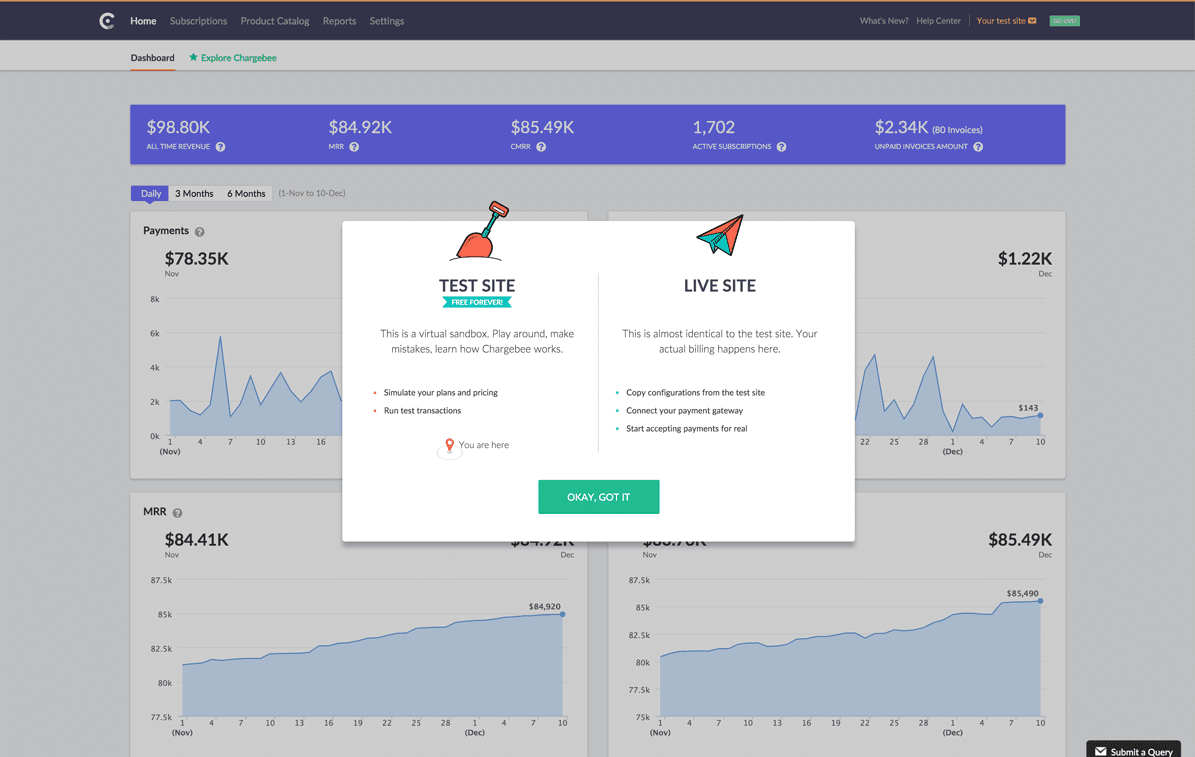Click the help icon beside Payments chart title
1195x757 pixels.
pyautogui.click(x=200, y=232)
